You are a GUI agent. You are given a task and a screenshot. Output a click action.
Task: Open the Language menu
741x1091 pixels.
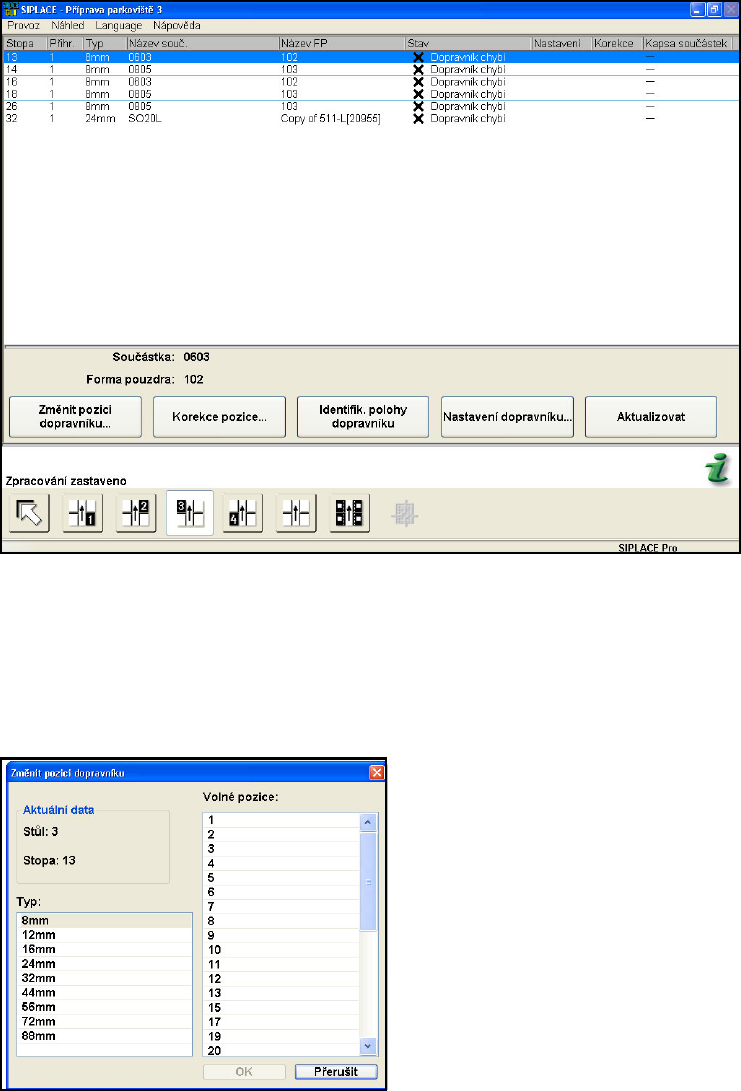118,26
